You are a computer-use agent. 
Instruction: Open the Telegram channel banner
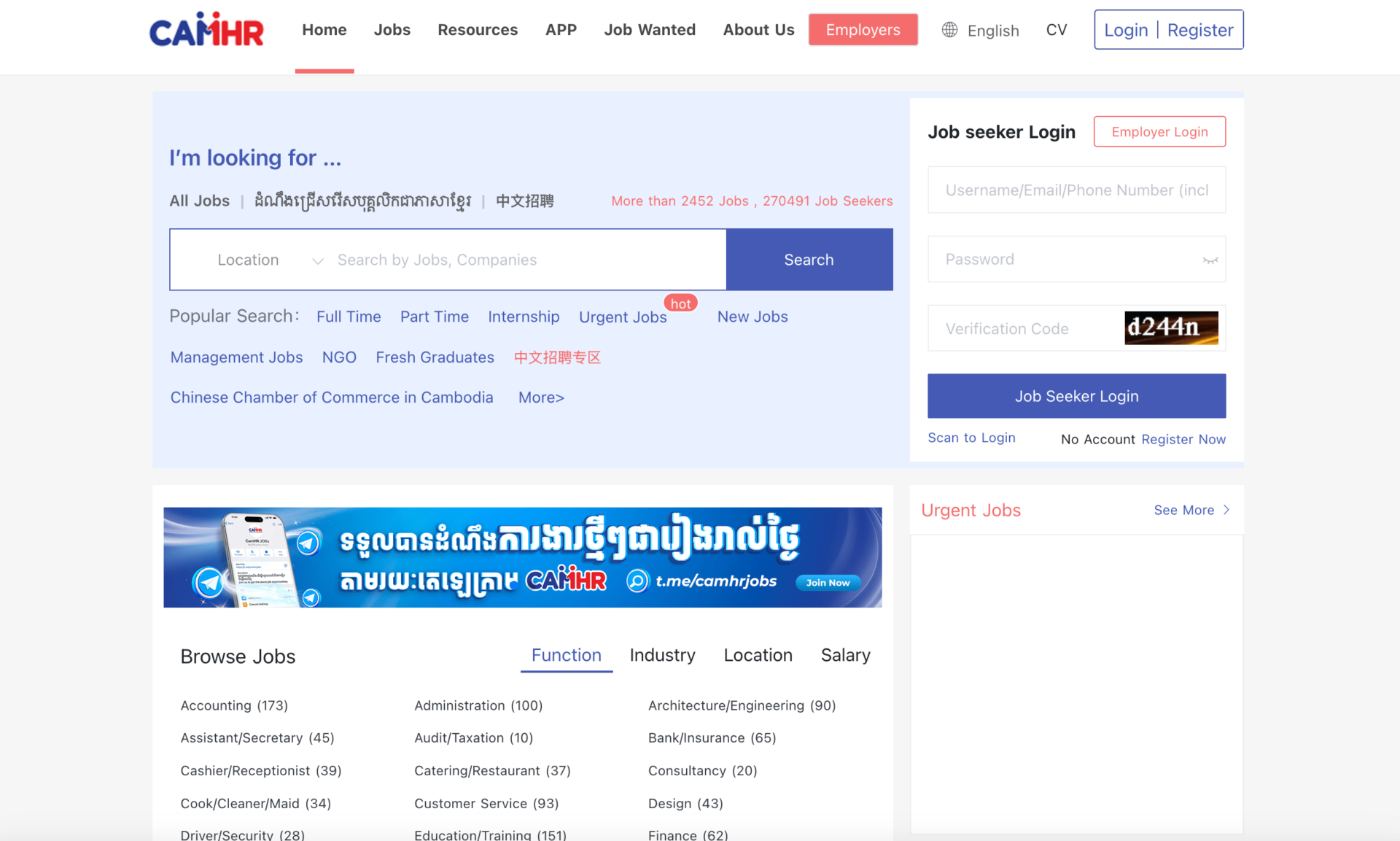click(522, 557)
